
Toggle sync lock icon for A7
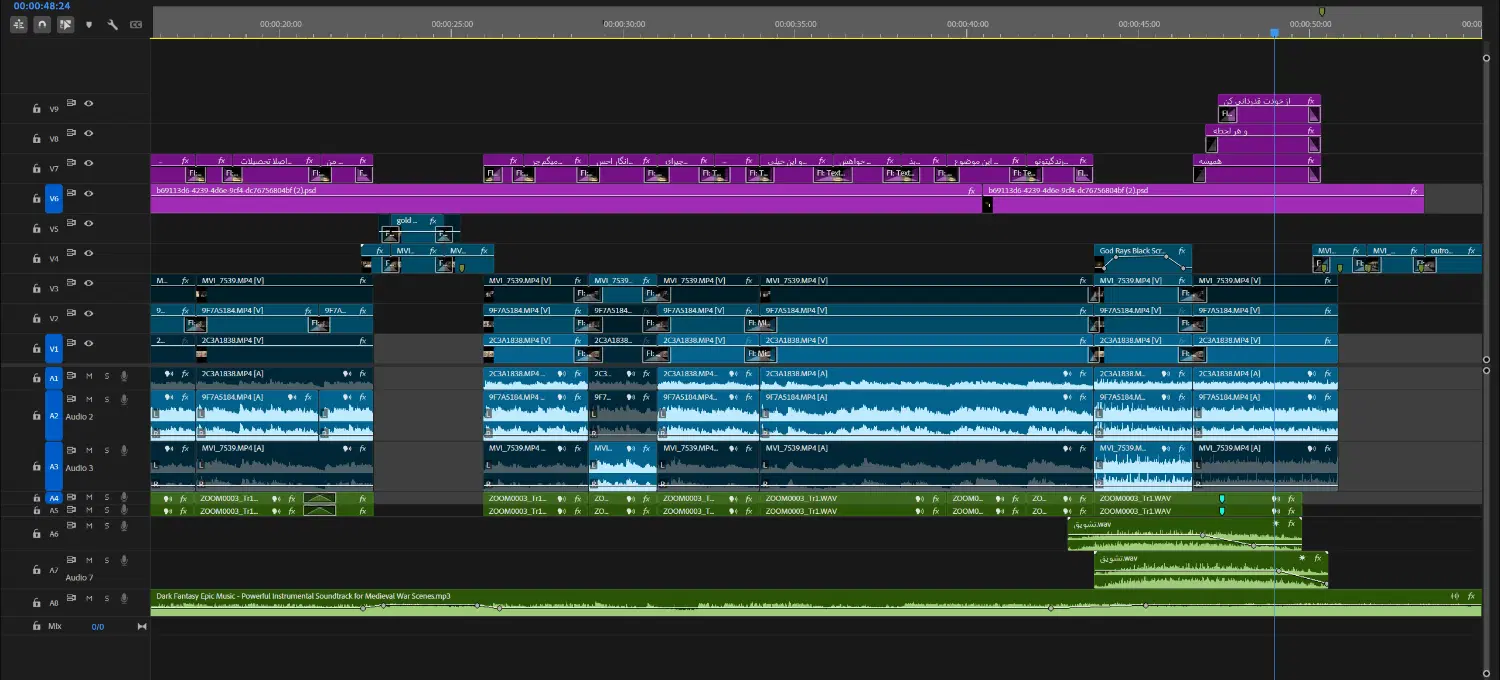click(72, 561)
